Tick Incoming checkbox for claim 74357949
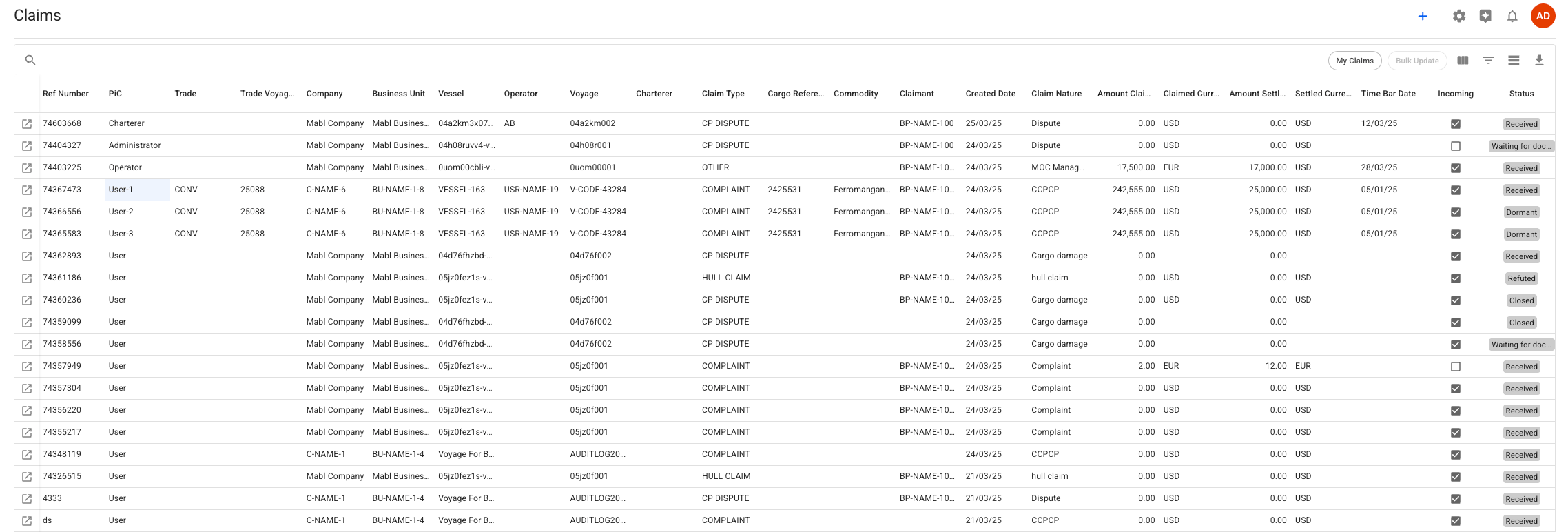Image resolution: width=1568 pixels, height=532 pixels. click(x=1456, y=367)
